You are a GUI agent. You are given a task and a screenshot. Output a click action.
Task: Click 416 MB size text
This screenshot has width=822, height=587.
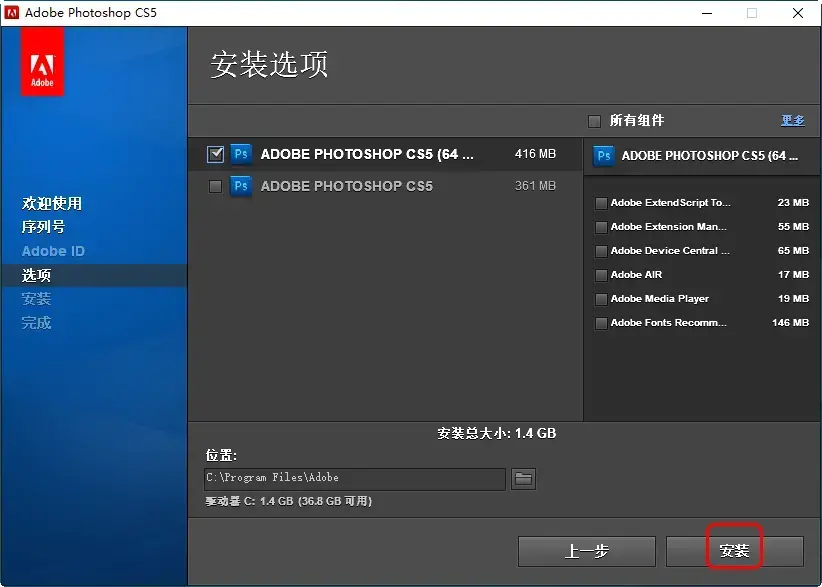535,154
